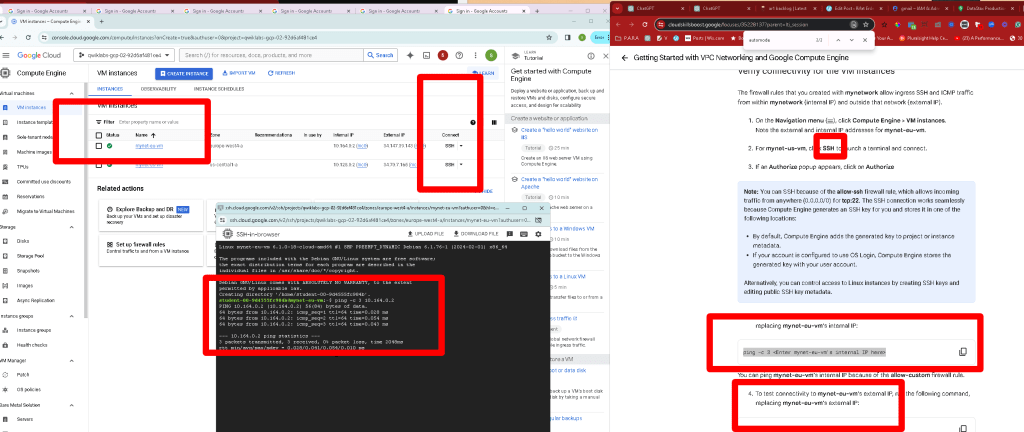The width and height of the screenshot is (1024, 432).
Task: Open Create a hello world website on Apache tutorial
Action: (x=560, y=183)
